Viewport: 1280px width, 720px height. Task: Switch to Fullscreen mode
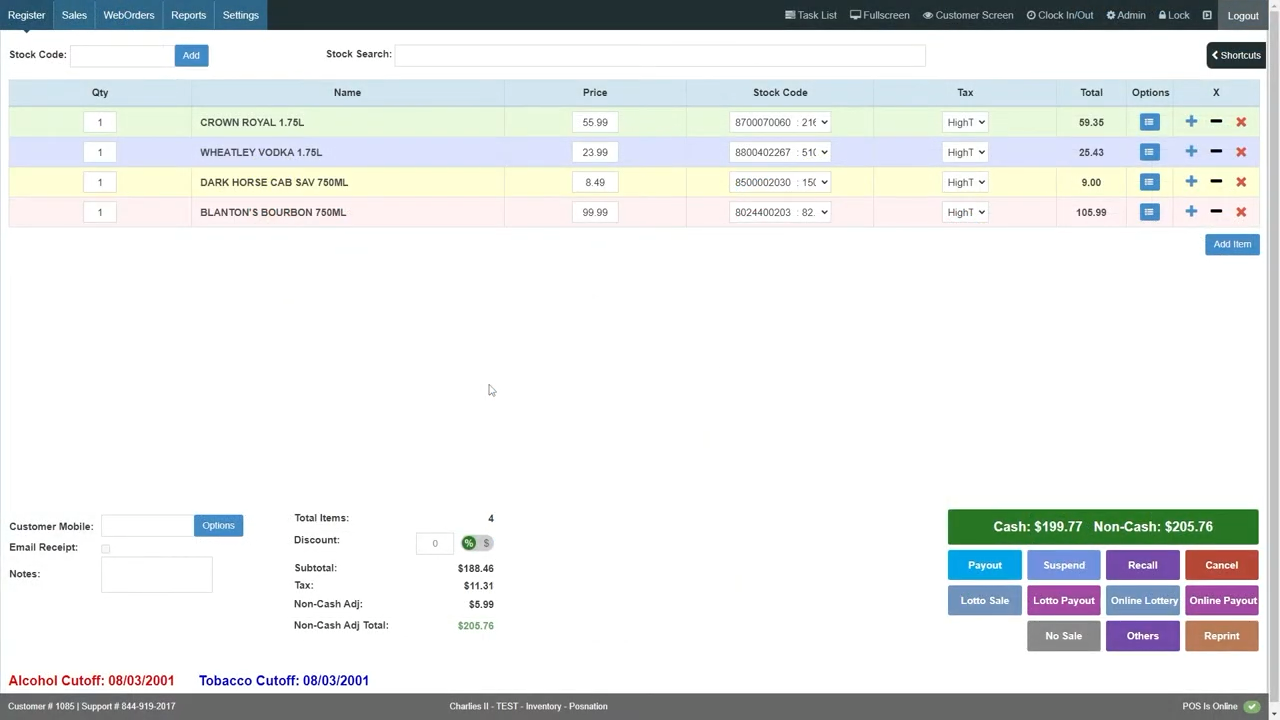[880, 15]
